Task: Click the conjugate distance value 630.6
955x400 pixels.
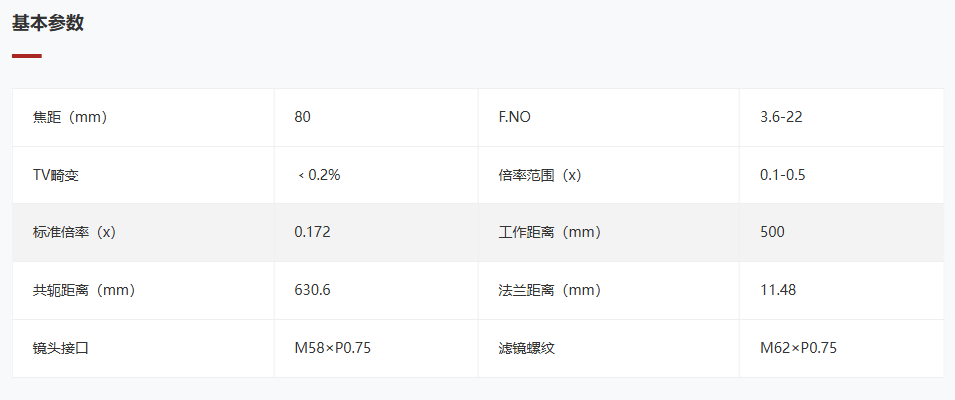Action: point(312,290)
